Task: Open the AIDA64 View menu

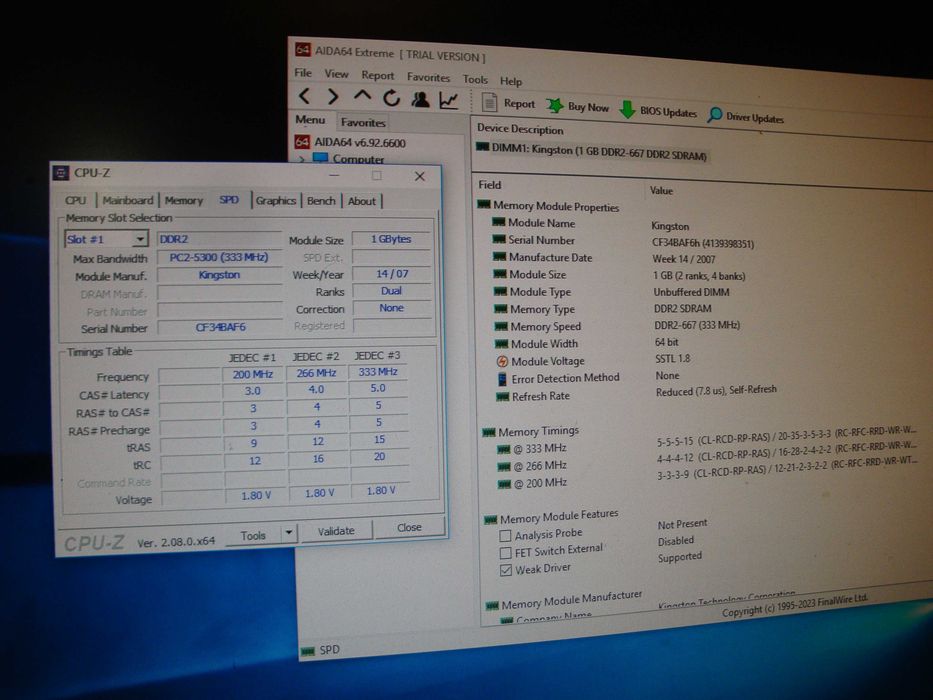Action: tap(336, 74)
